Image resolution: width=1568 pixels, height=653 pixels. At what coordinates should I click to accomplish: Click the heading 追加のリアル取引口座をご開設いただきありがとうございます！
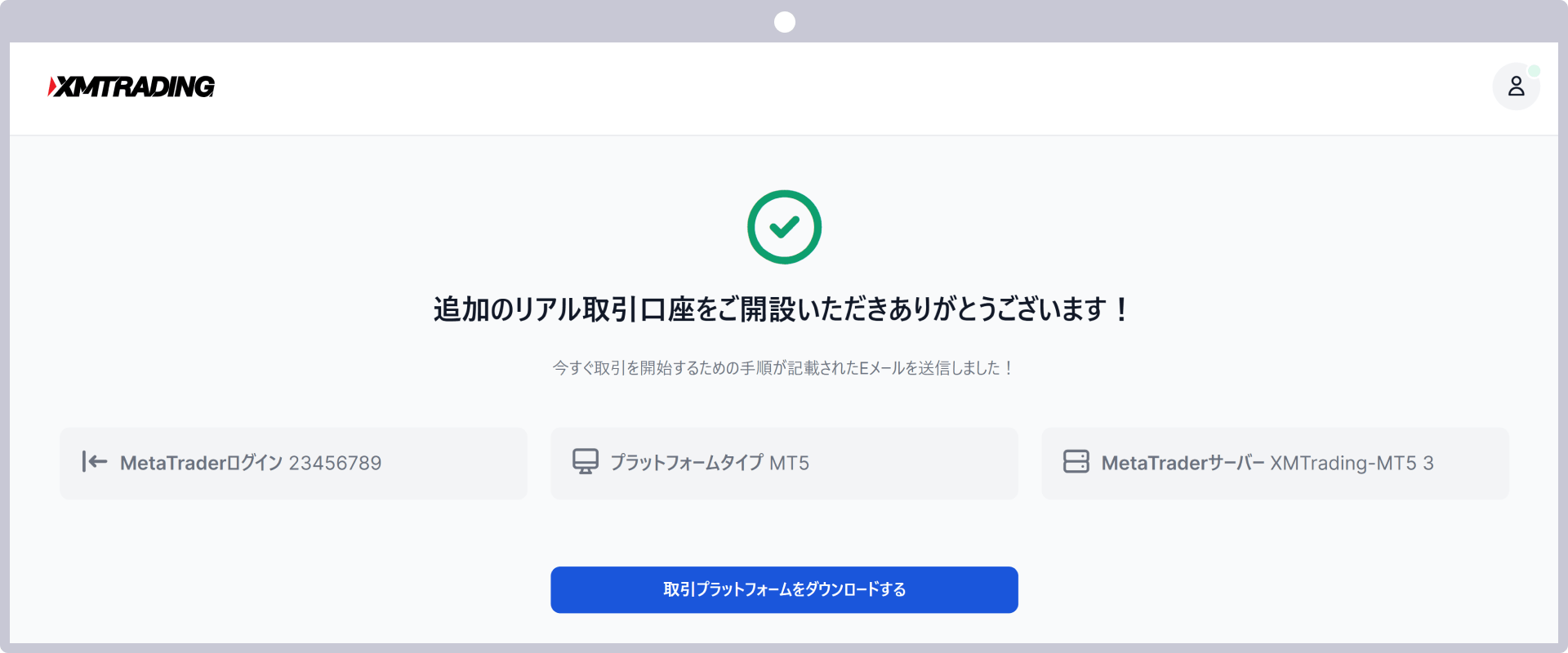[781, 310]
